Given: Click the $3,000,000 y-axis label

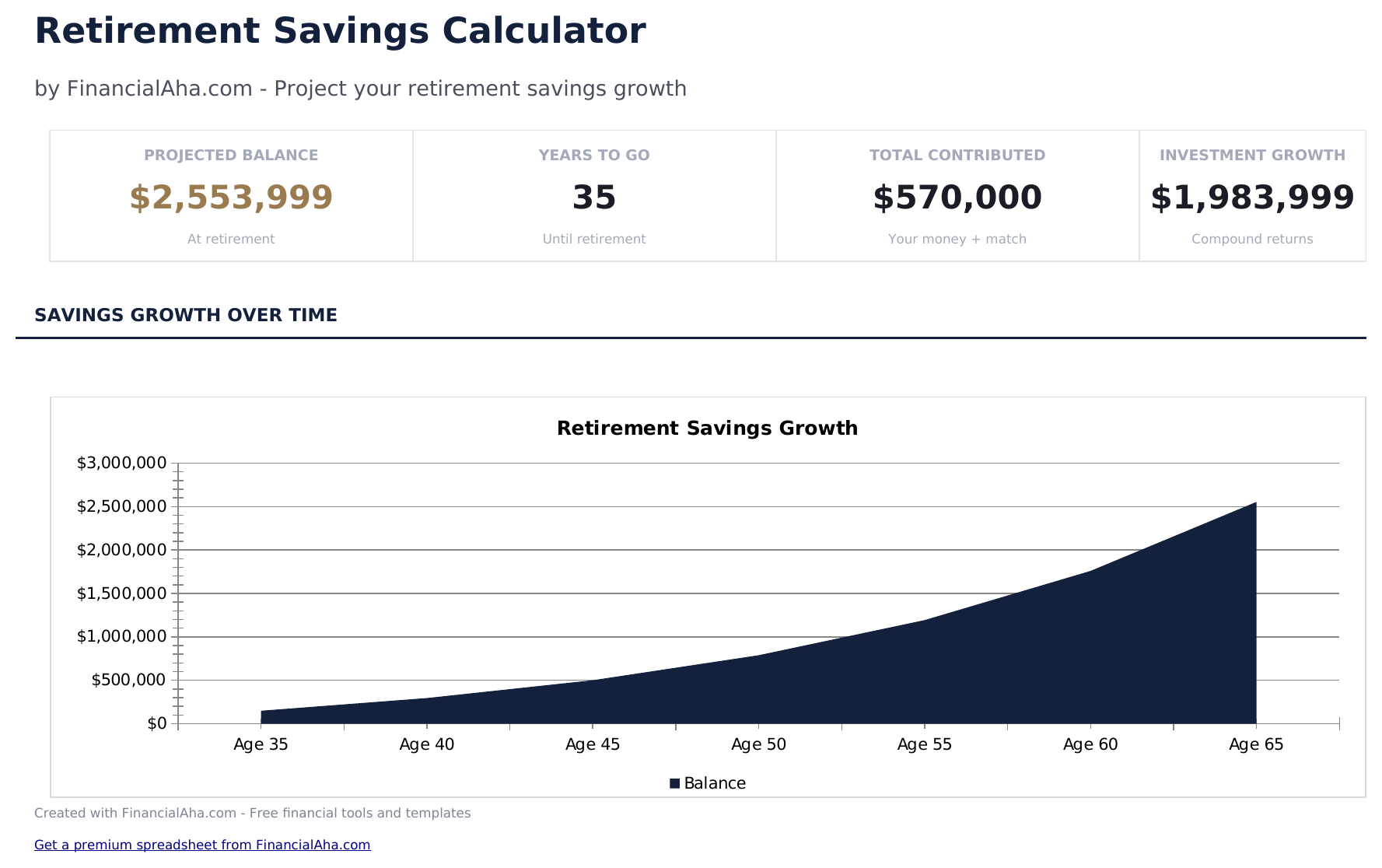Looking at the screenshot, I should coord(121,464).
